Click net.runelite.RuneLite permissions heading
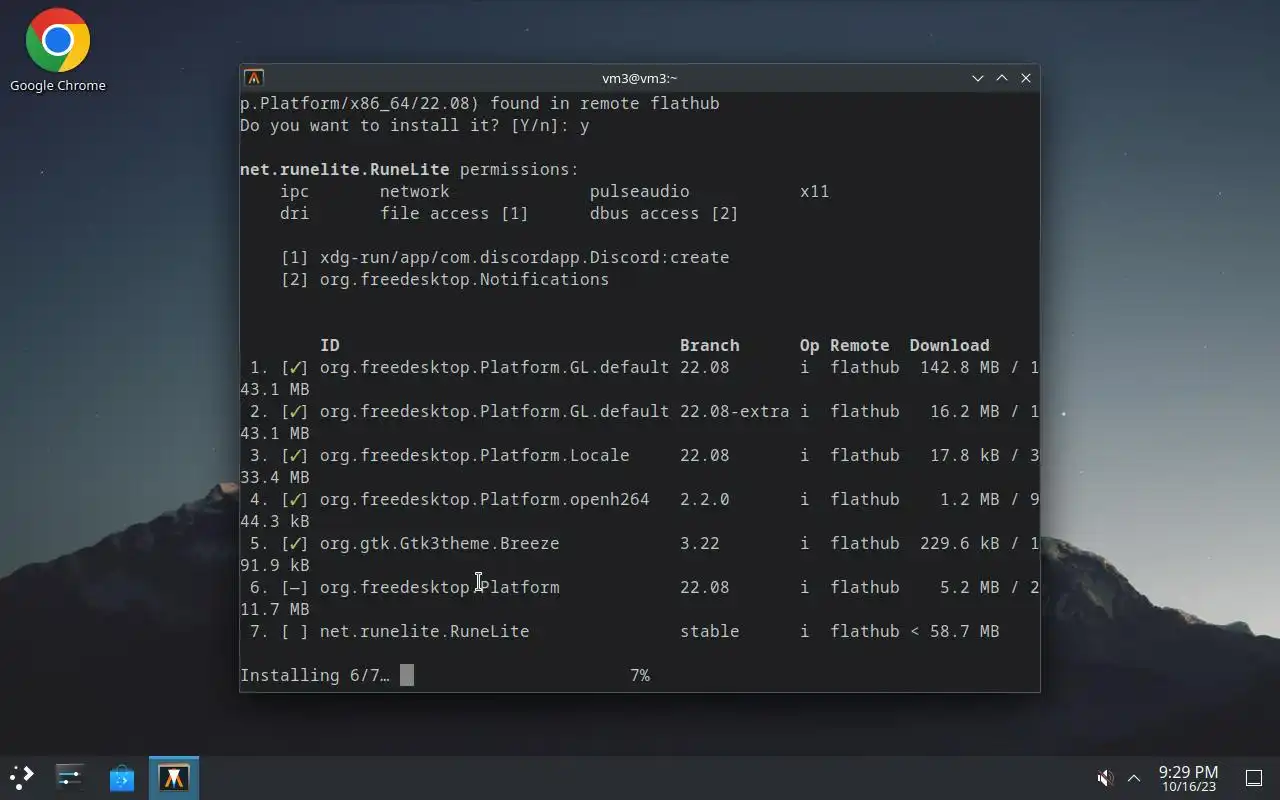Image resolution: width=1280 pixels, height=800 pixels. (x=409, y=169)
